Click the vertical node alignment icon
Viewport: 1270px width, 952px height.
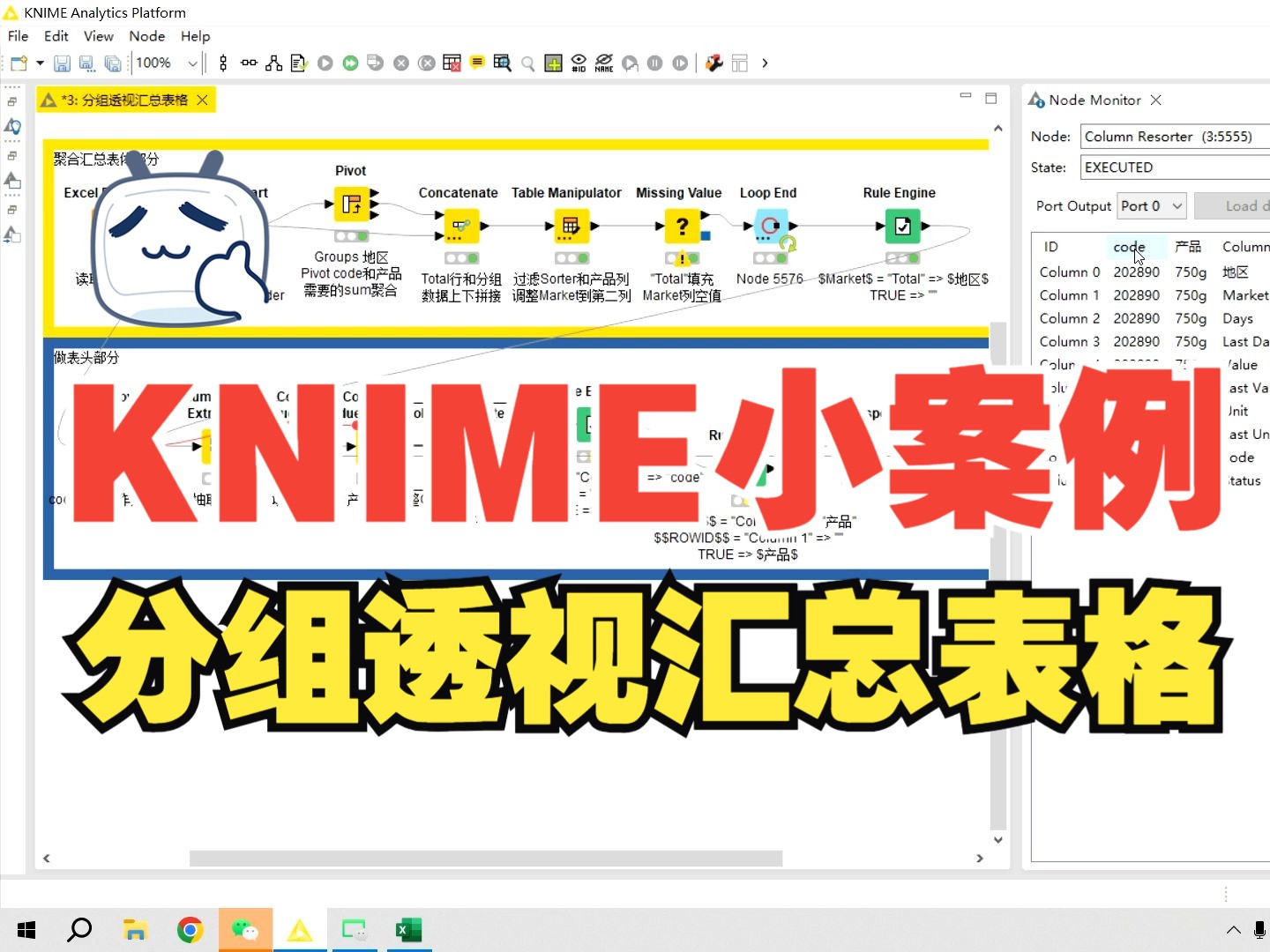coord(223,63)
